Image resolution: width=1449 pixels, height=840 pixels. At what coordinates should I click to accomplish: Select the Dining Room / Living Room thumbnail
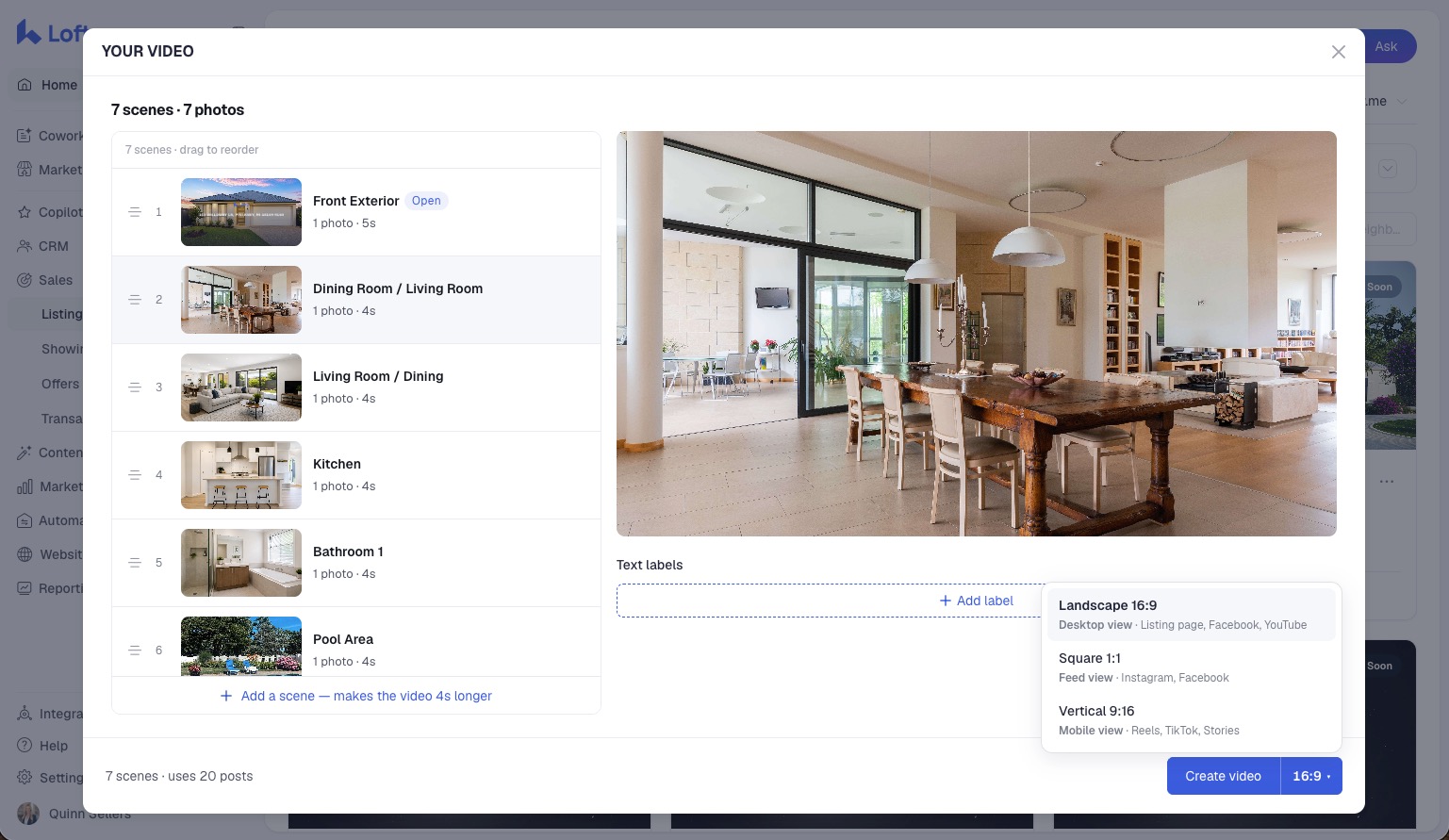[241, 300]
